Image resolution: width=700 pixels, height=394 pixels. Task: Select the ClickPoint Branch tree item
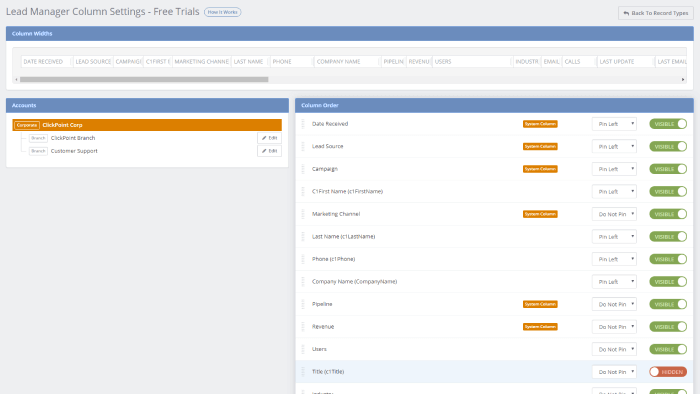(73, 138)
